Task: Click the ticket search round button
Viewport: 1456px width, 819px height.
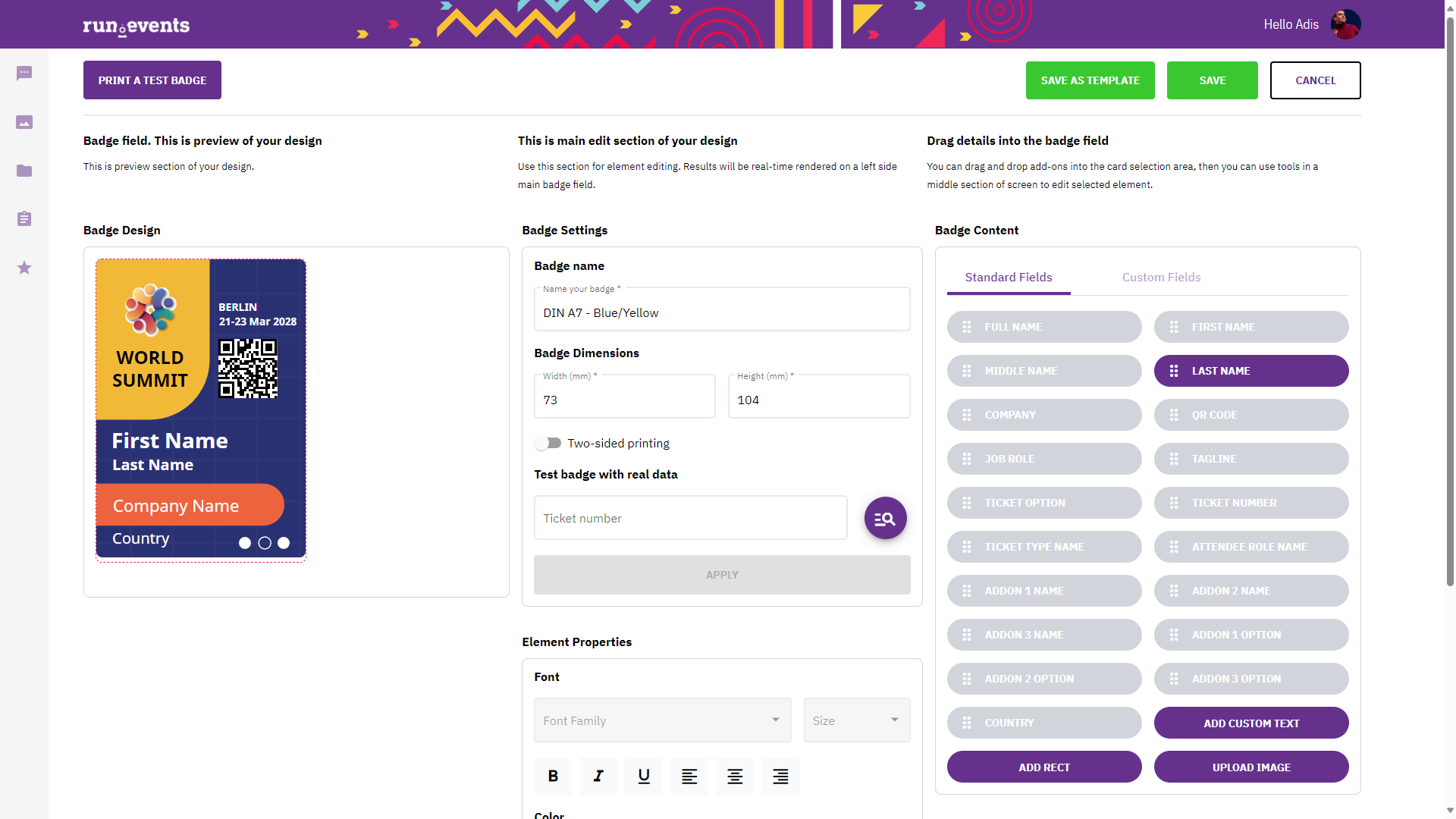Action: (885, 519)
